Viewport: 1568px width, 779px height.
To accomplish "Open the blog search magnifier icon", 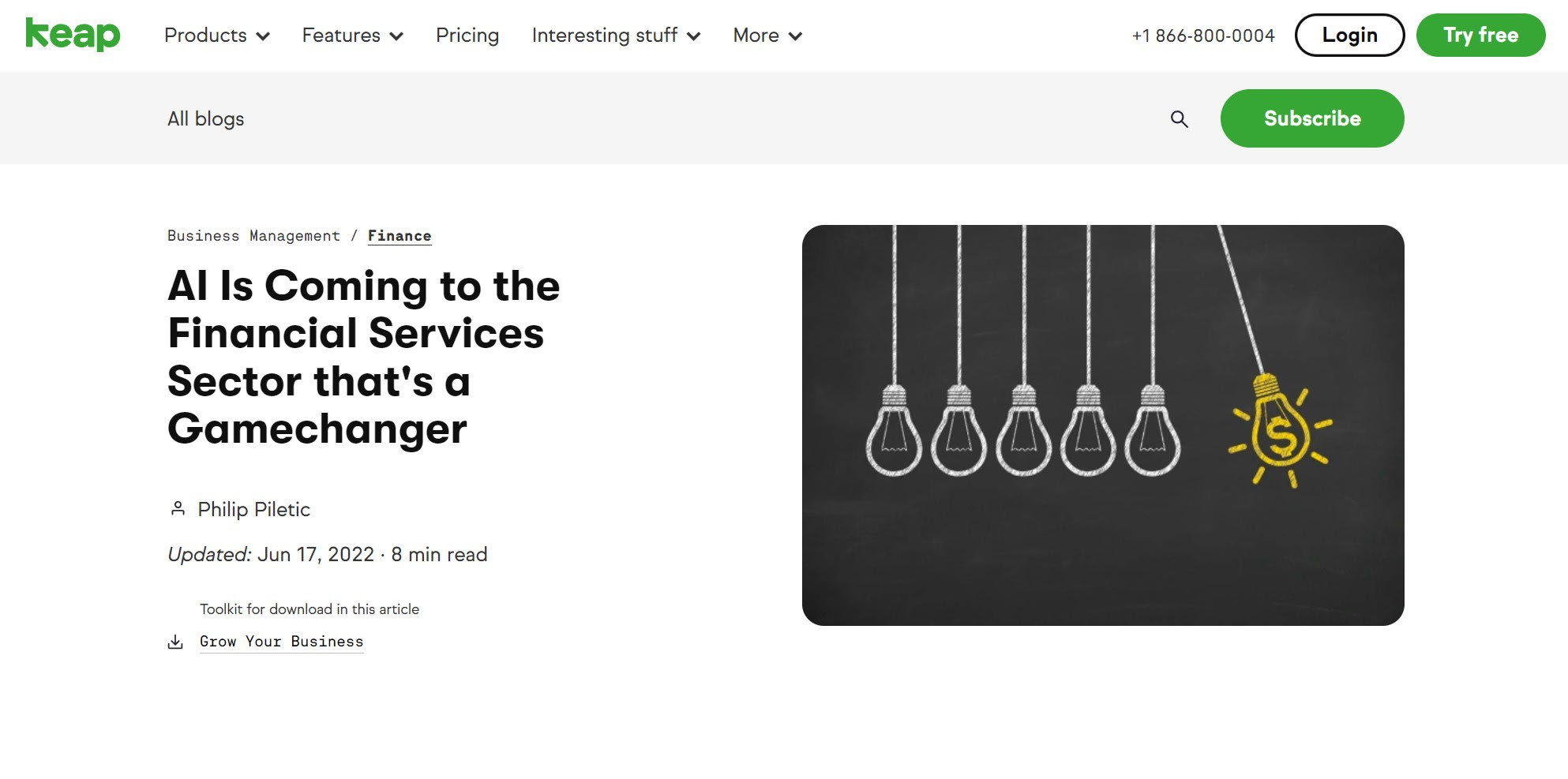I will click(1179, 119).
